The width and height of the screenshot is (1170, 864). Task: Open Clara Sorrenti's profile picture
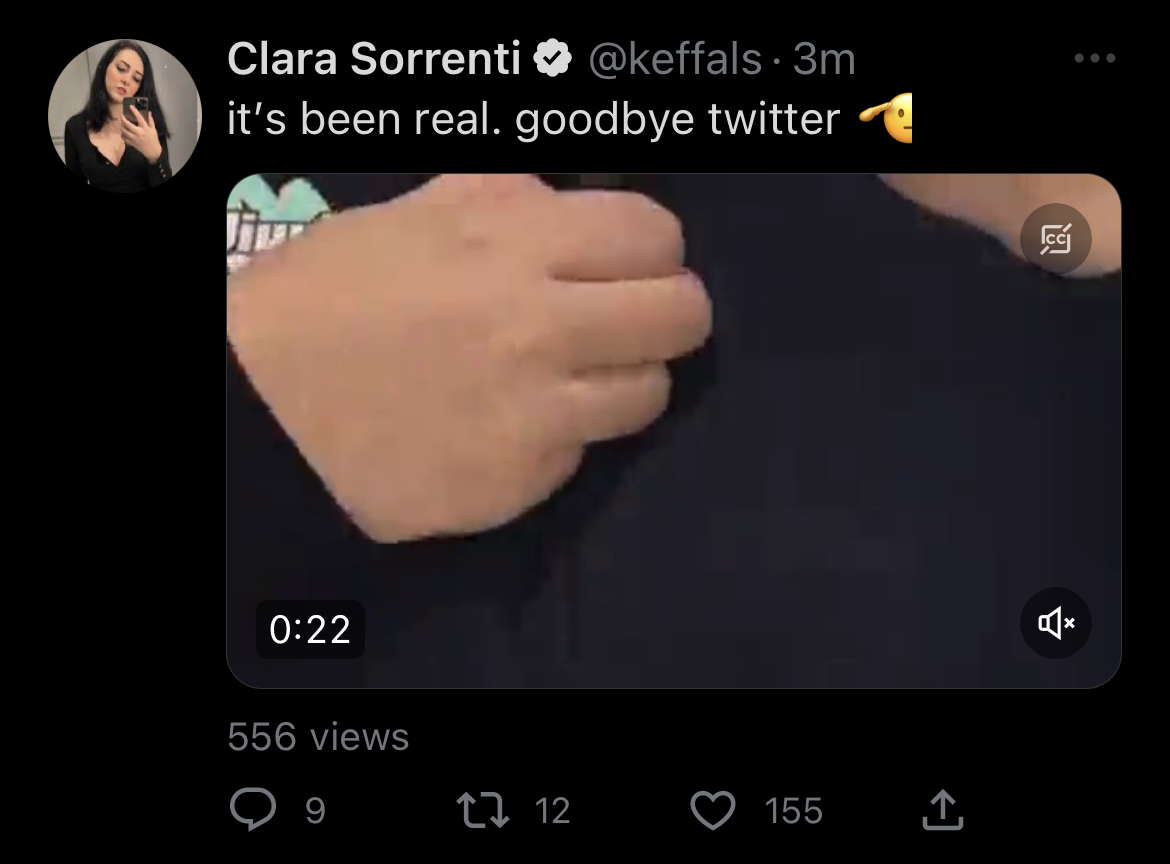click(125, 116)
